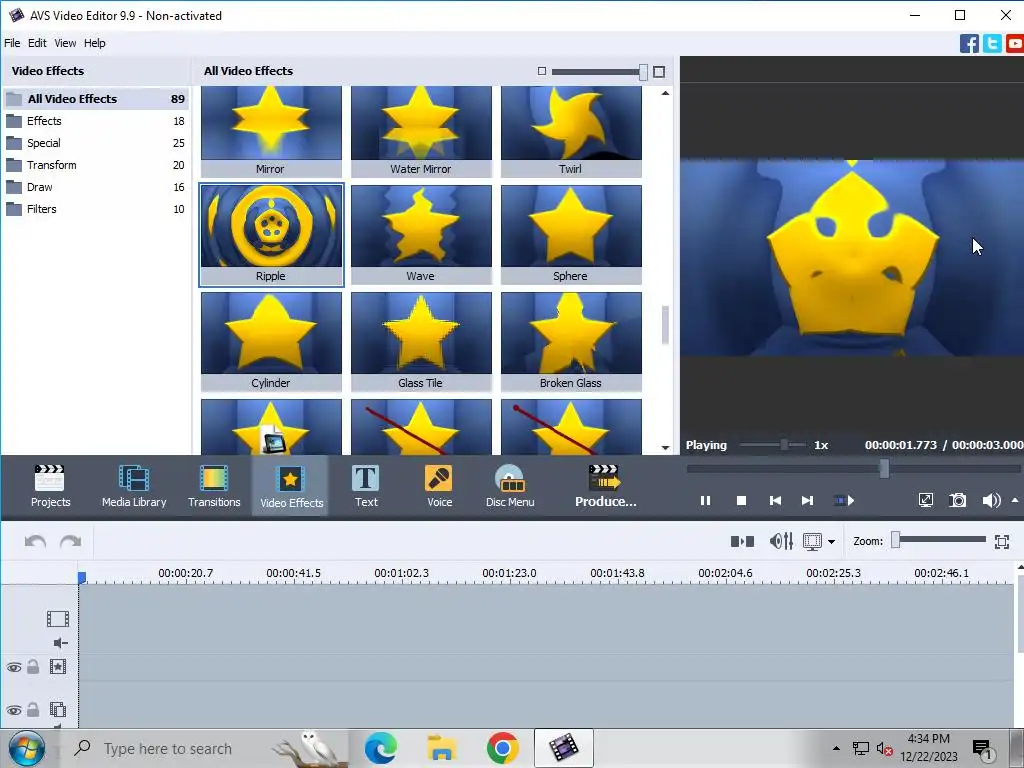Adjust the thumbnail size slider
The image size is (1024, 768).
pyautogui.click(x=643, y=72)
